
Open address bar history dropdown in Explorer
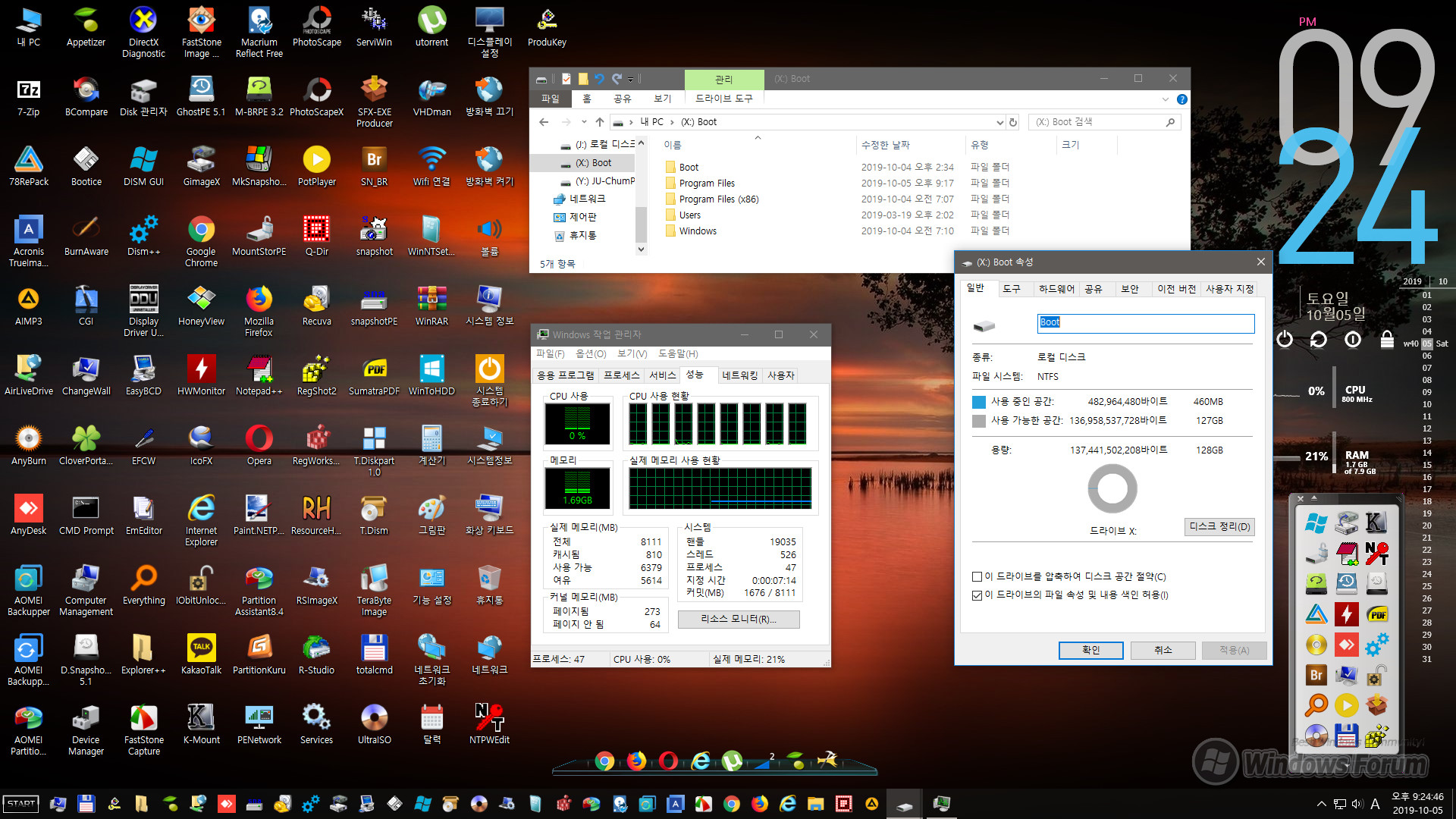click(x=999, y=122)
